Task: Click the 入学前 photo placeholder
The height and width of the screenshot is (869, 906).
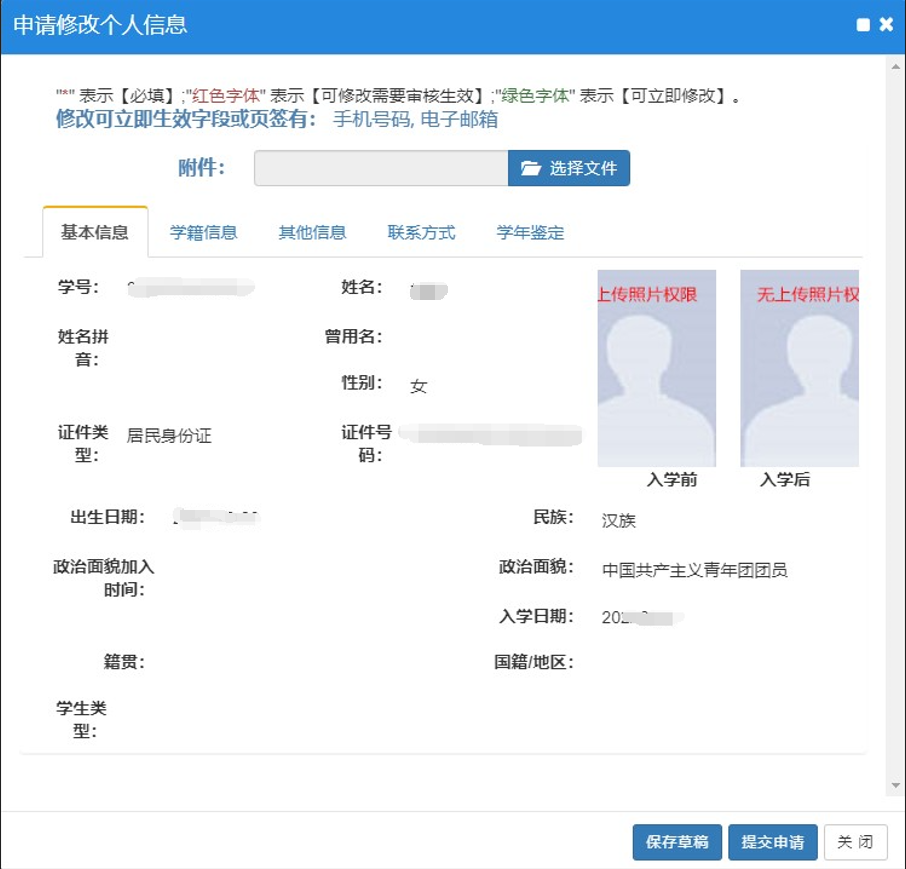Action: coord(657,368)
